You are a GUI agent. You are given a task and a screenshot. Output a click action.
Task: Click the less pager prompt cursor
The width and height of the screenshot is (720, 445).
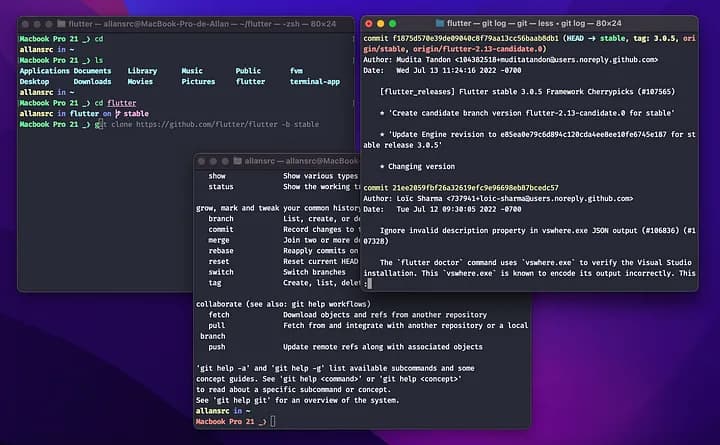pyautogui.click(x=370, y=284)
